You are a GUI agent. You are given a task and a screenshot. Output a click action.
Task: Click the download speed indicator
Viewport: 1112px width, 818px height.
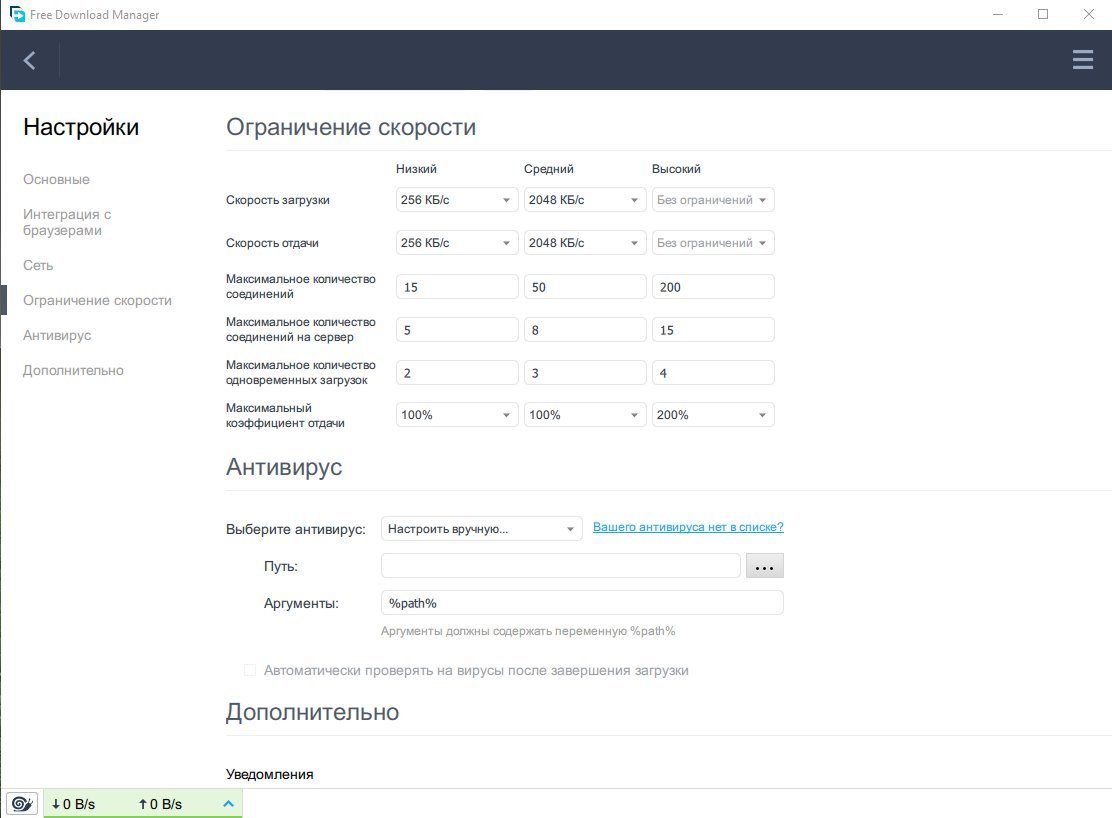74,804
